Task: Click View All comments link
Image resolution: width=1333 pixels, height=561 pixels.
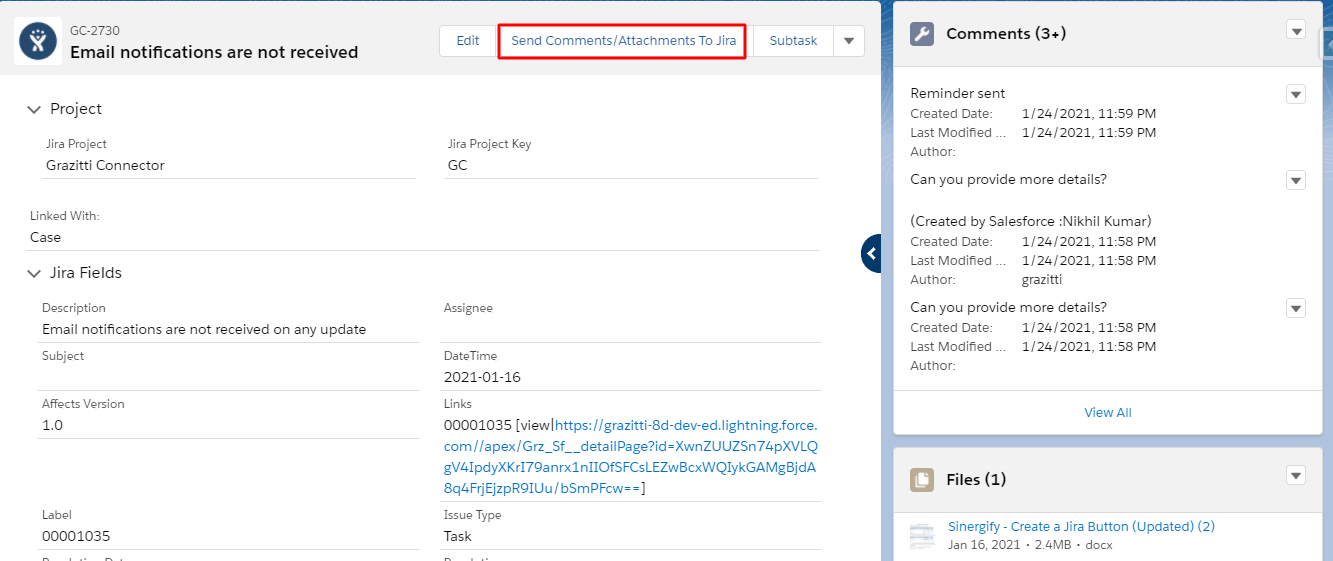Action: [1108, 412]
